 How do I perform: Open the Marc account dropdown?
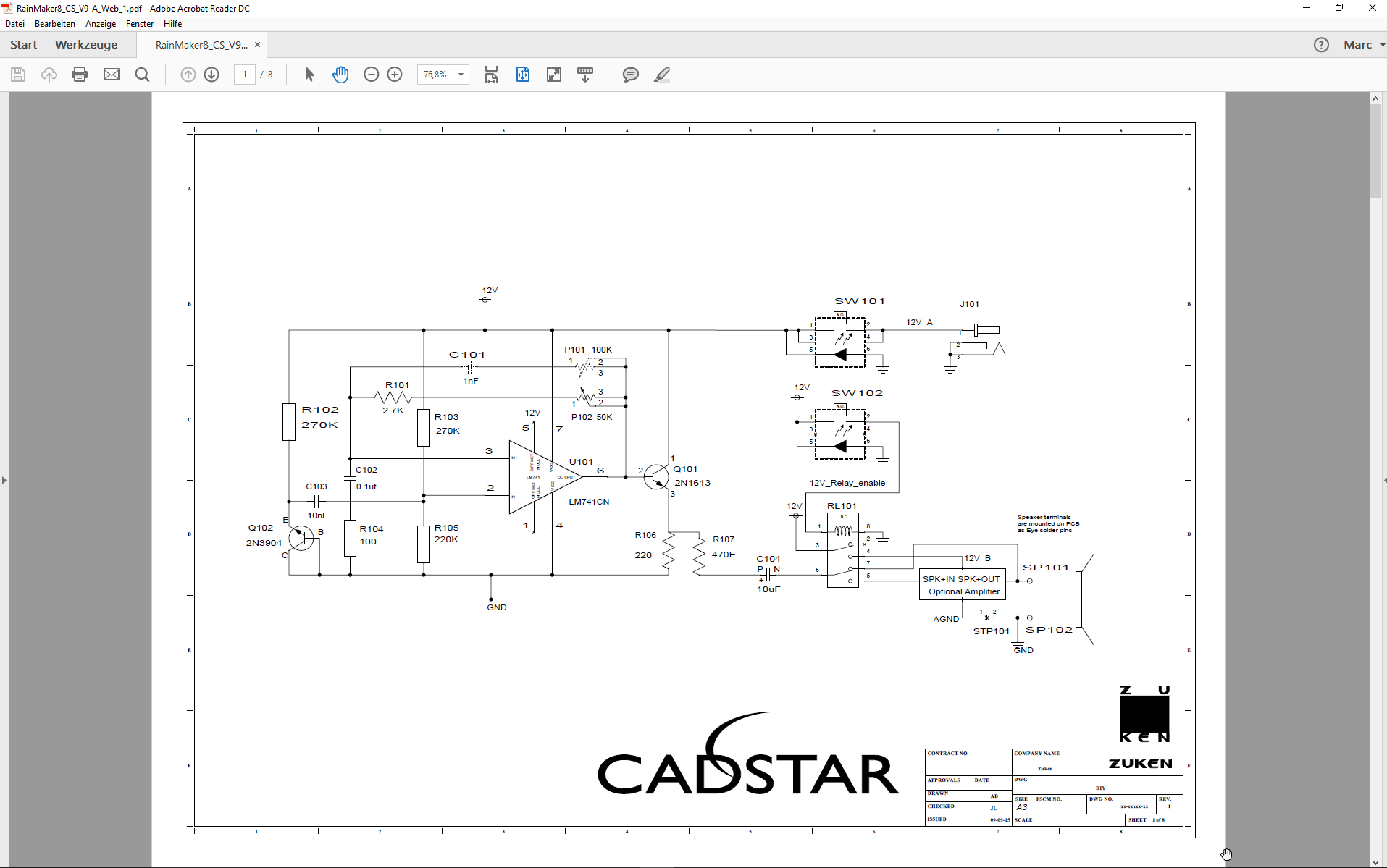point(1364,45)
